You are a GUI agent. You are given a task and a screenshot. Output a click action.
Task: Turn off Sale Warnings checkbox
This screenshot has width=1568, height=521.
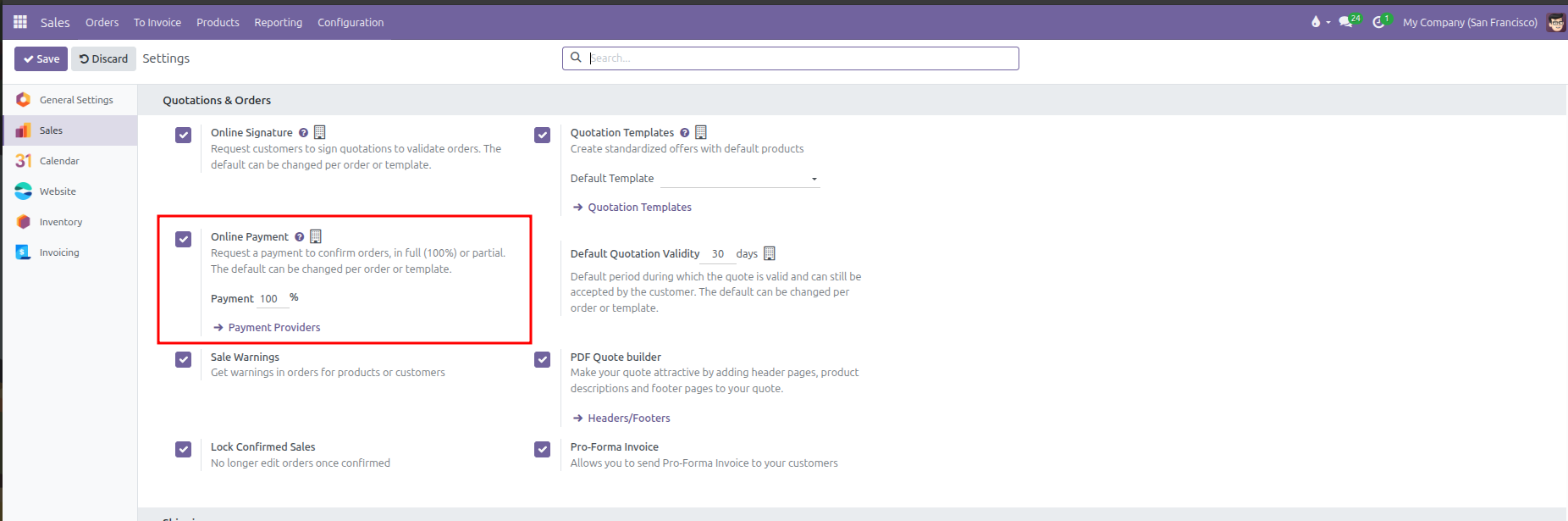pyautogui.click(x=184, y=359)
